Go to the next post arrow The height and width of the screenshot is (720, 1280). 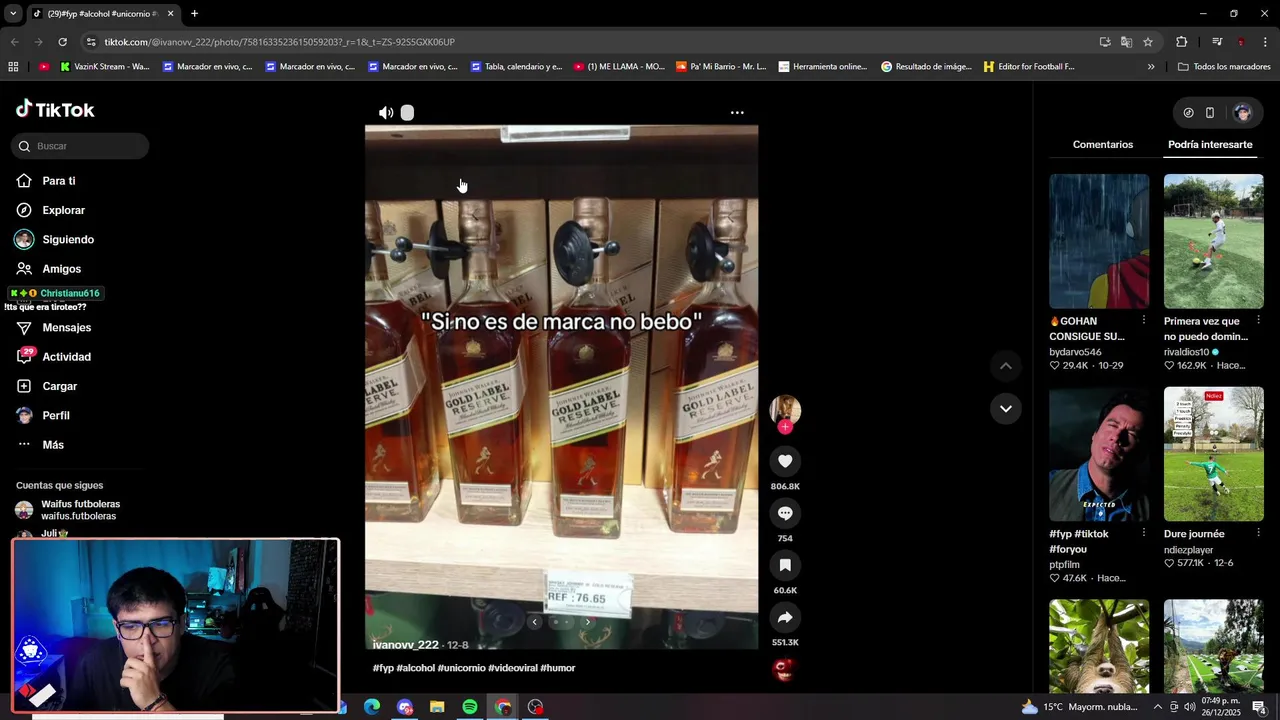1006,408
